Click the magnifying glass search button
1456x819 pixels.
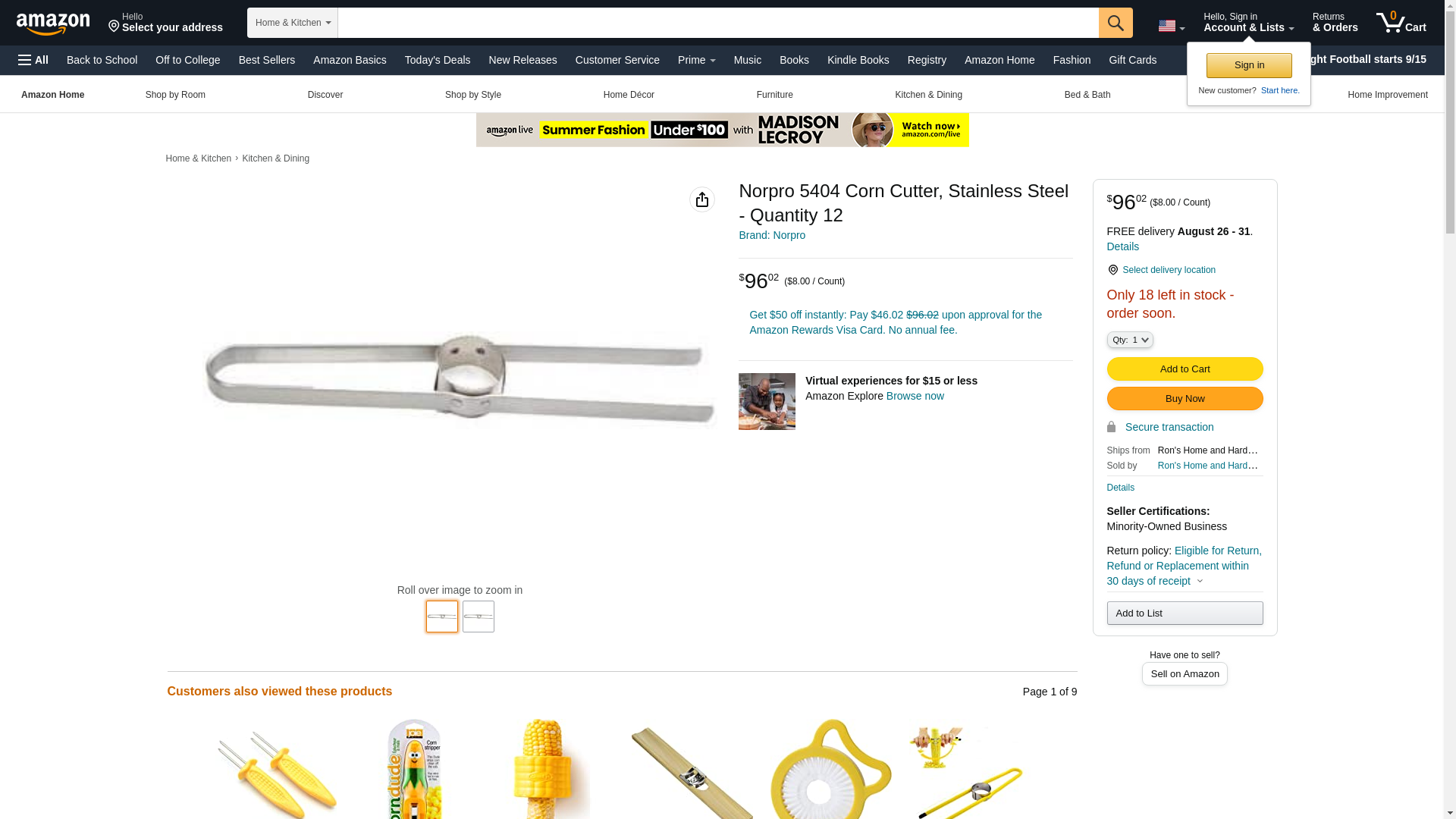click(x=1116, y=23)
